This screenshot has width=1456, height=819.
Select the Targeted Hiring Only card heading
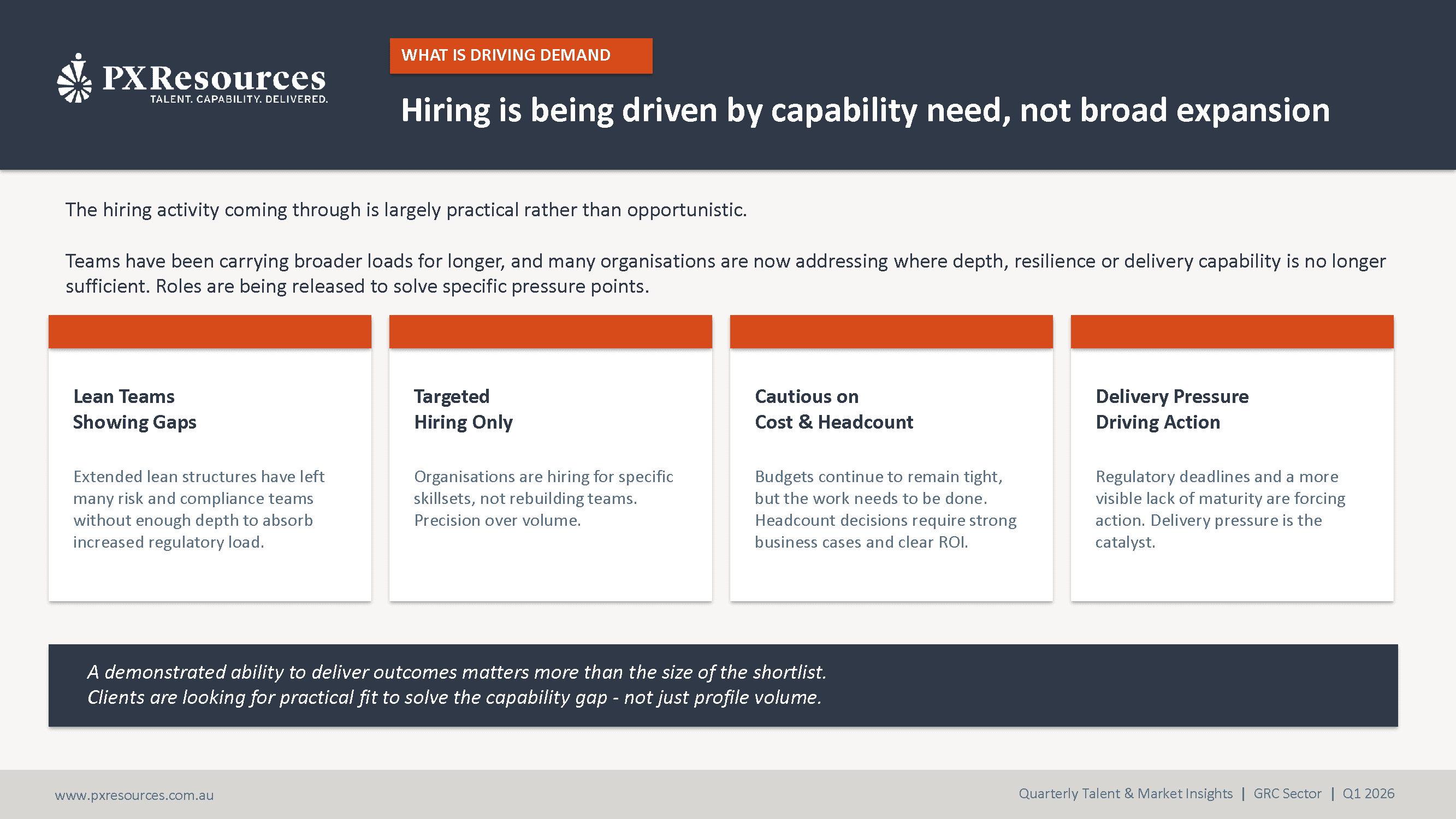point(463,409)
